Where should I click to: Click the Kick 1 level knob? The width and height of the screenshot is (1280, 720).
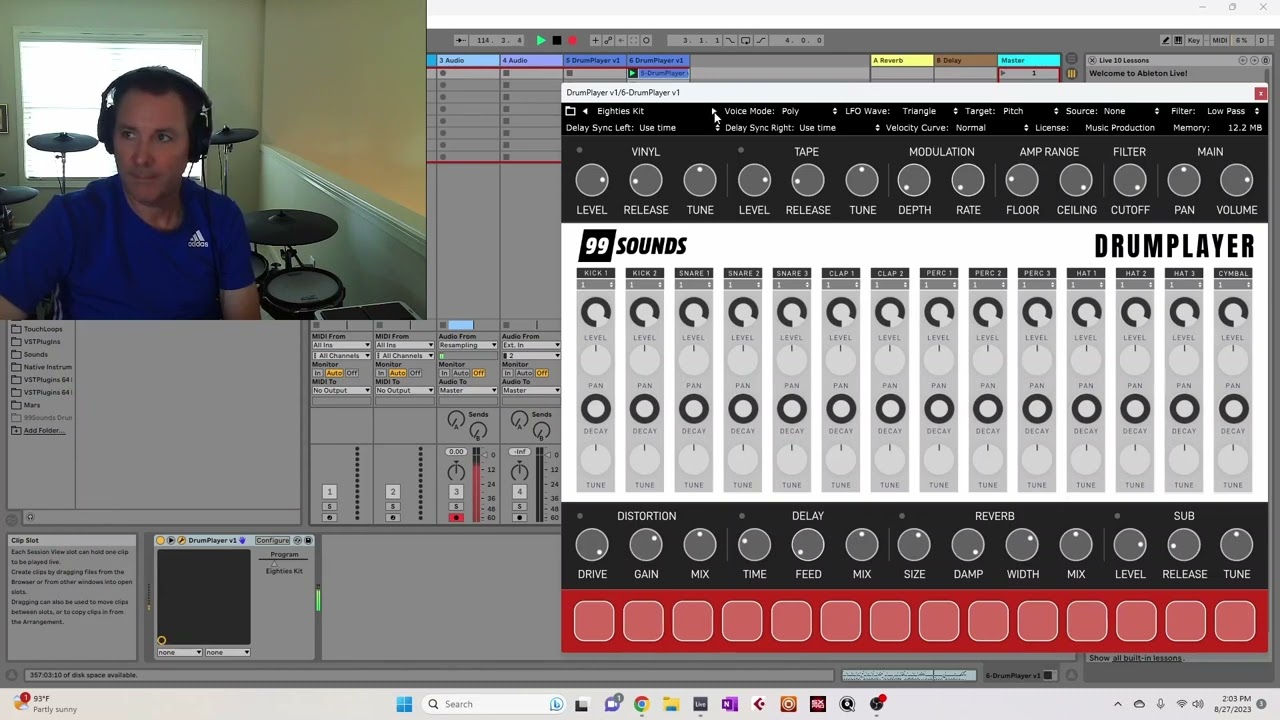pyautogui.click(x=596, y=314)
